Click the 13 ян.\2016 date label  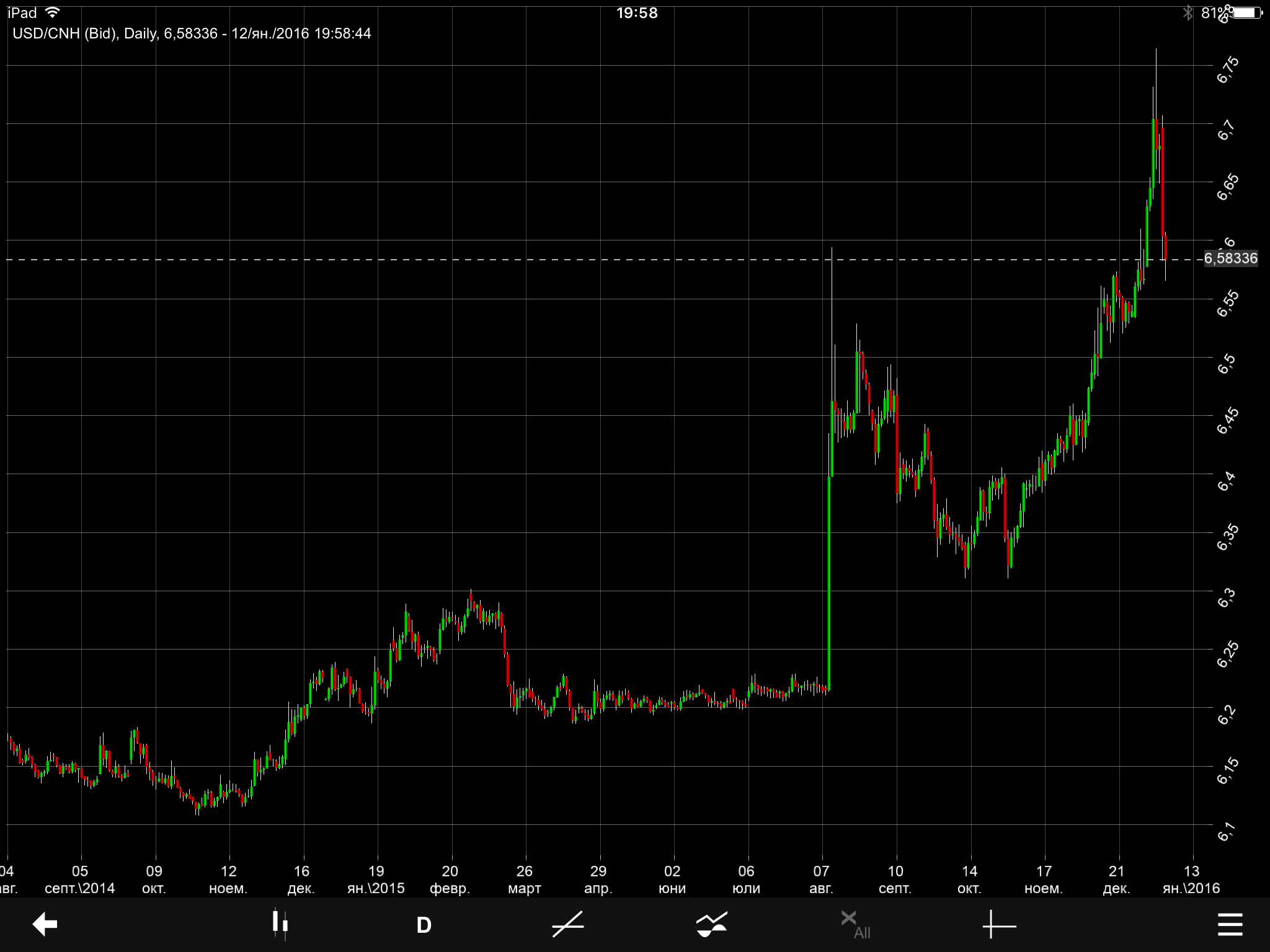pos(1191,879)
